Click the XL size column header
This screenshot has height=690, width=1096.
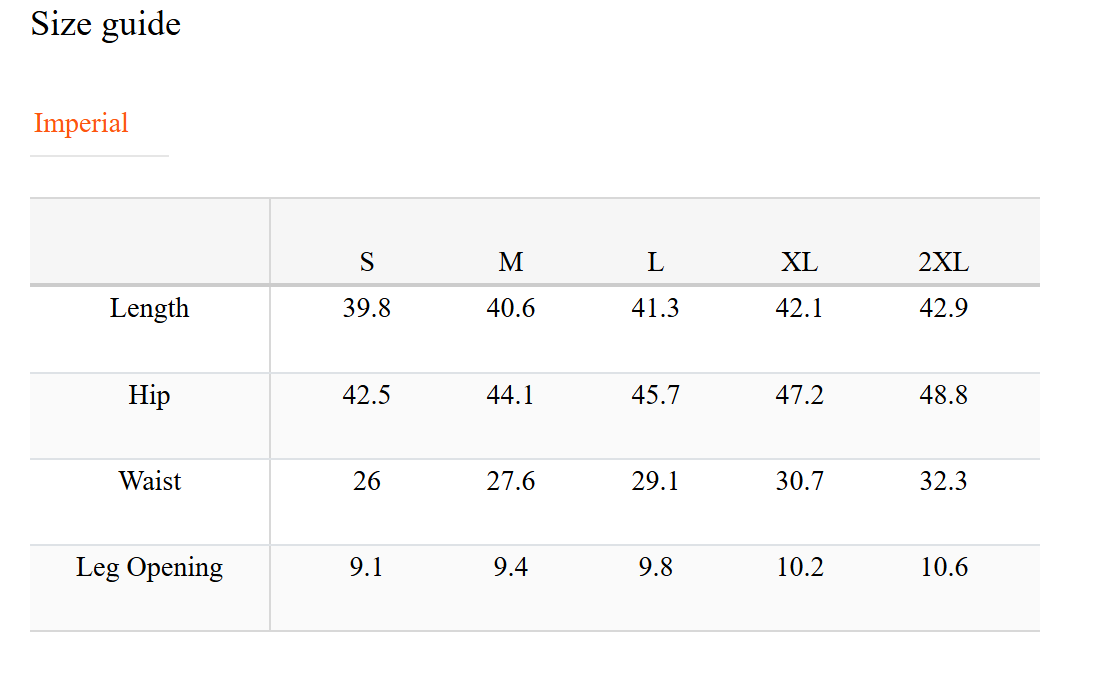pyautogui.click(x=799, y=262)
